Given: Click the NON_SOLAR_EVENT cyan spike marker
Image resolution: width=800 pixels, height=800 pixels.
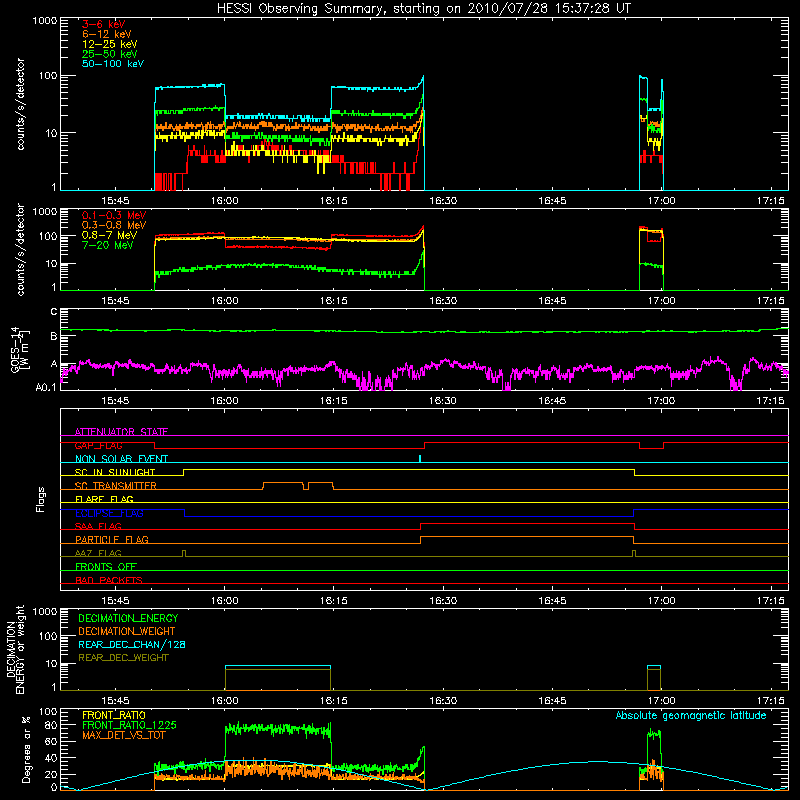Looking at the screenshot, I should 420,458.
